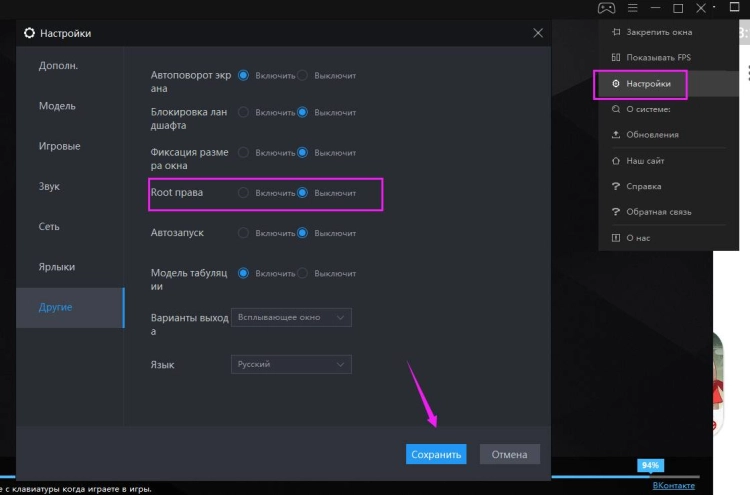Click the Отмена button
The height and width of the screenshot is (495, 750).
(509, 454)
